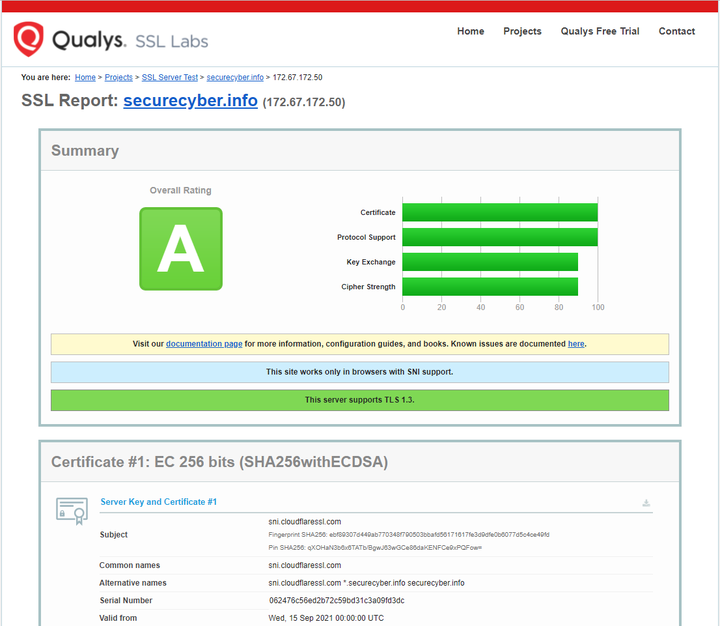The image size is (720, 626).
Task: Click the Serial Number row label
Action: 126,600
